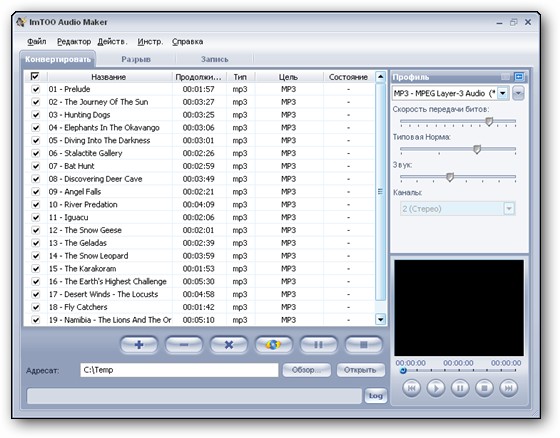Start conversion with the convert button

click(x=274, y=345)
